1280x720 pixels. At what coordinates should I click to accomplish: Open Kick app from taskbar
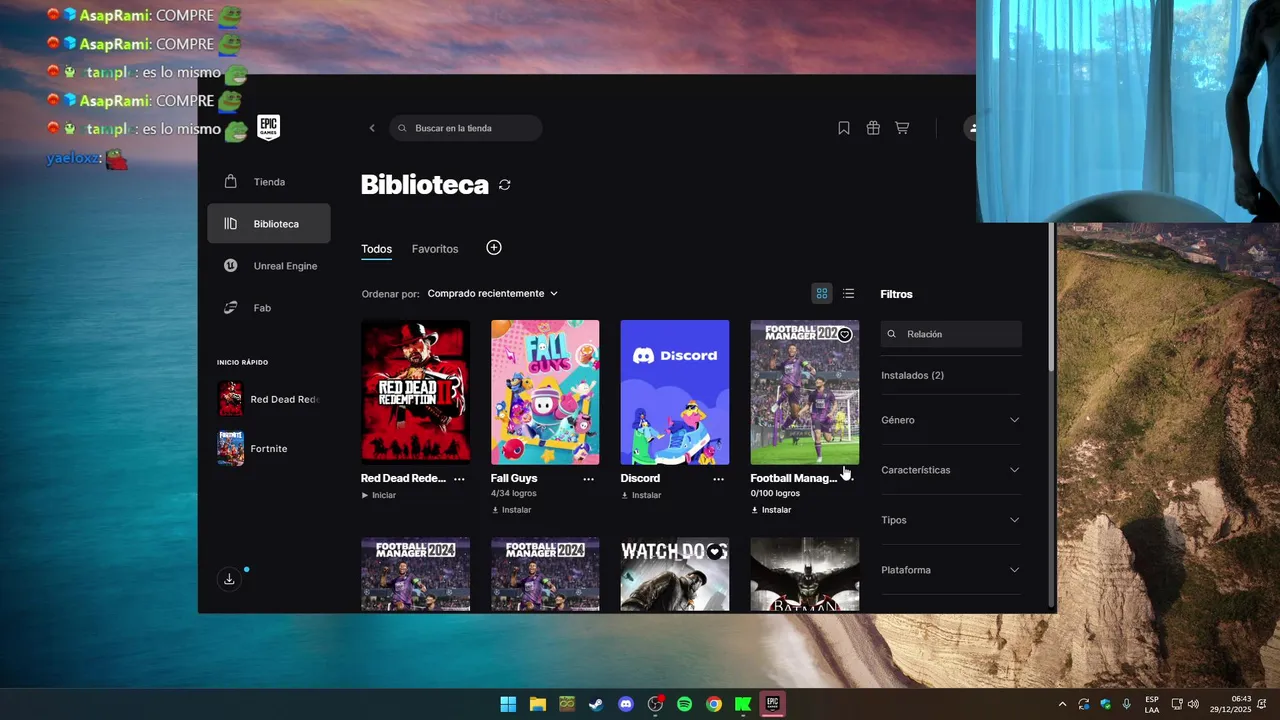(743, 704)
